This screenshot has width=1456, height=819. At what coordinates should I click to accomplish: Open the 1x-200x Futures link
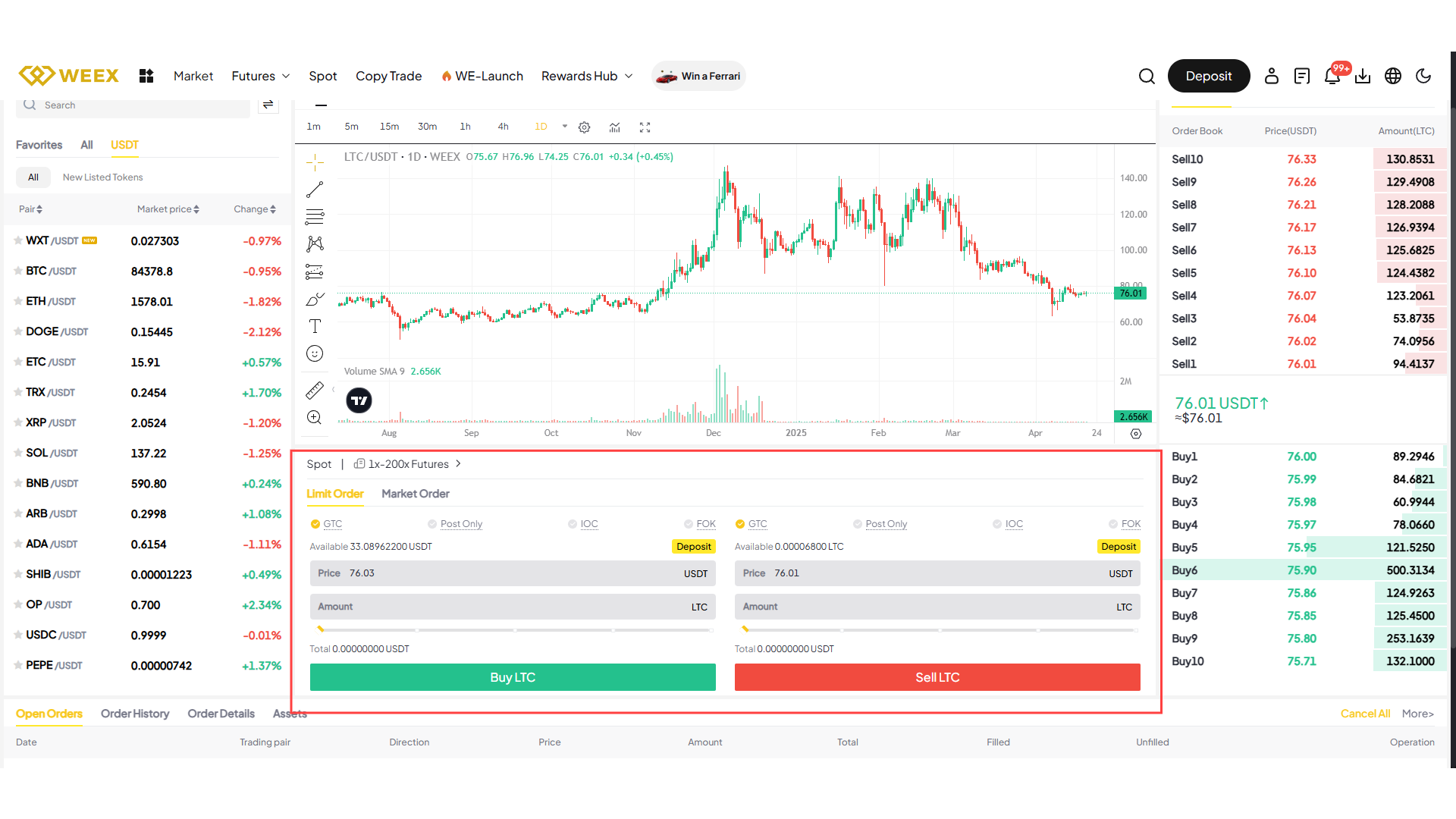coord(408,464)
